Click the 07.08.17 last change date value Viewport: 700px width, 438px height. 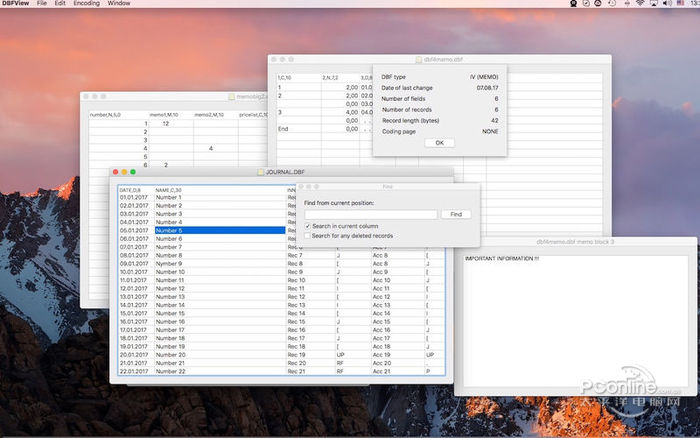[487, 88]
